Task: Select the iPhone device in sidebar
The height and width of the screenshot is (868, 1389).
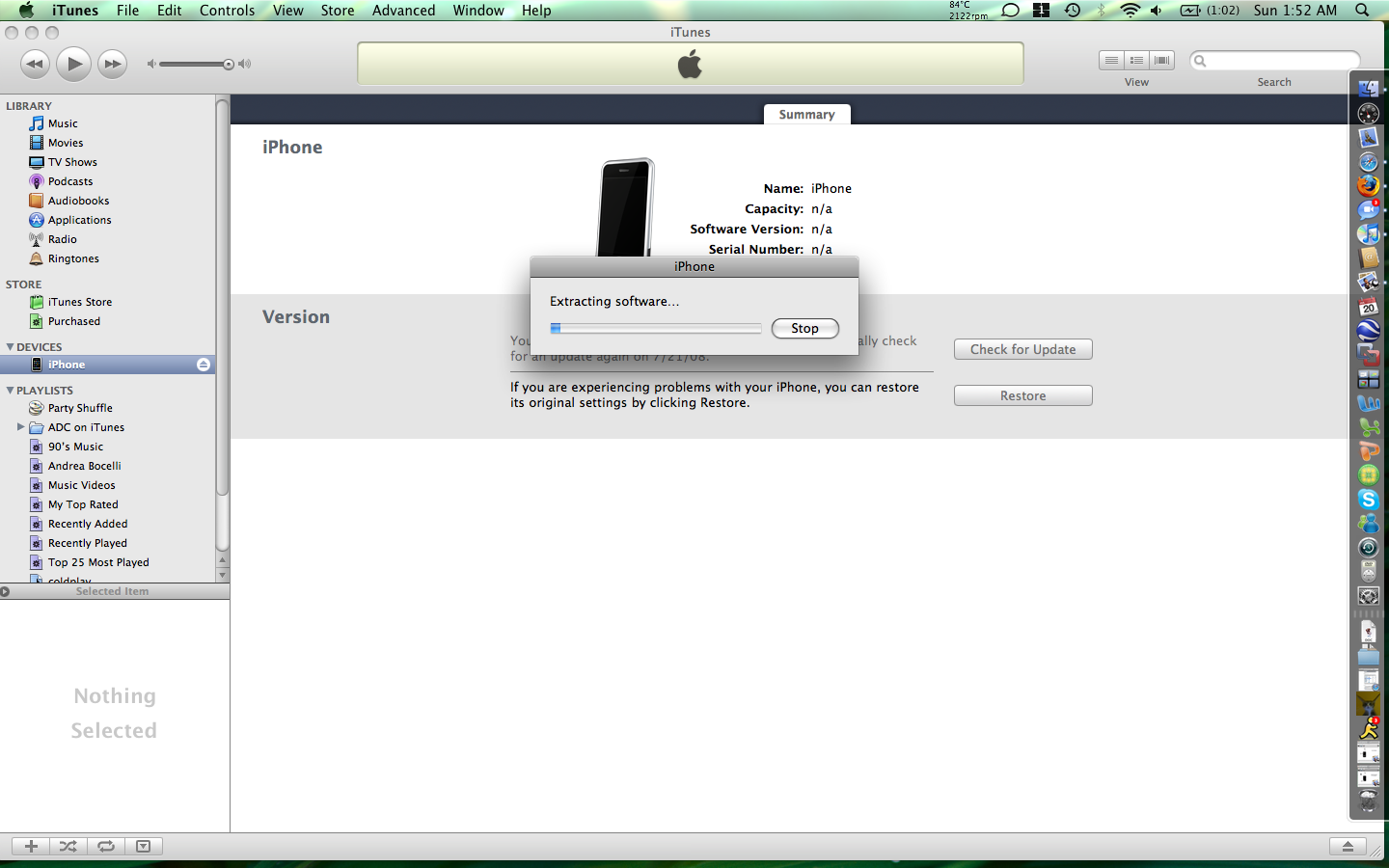Action: click(108, 365)
